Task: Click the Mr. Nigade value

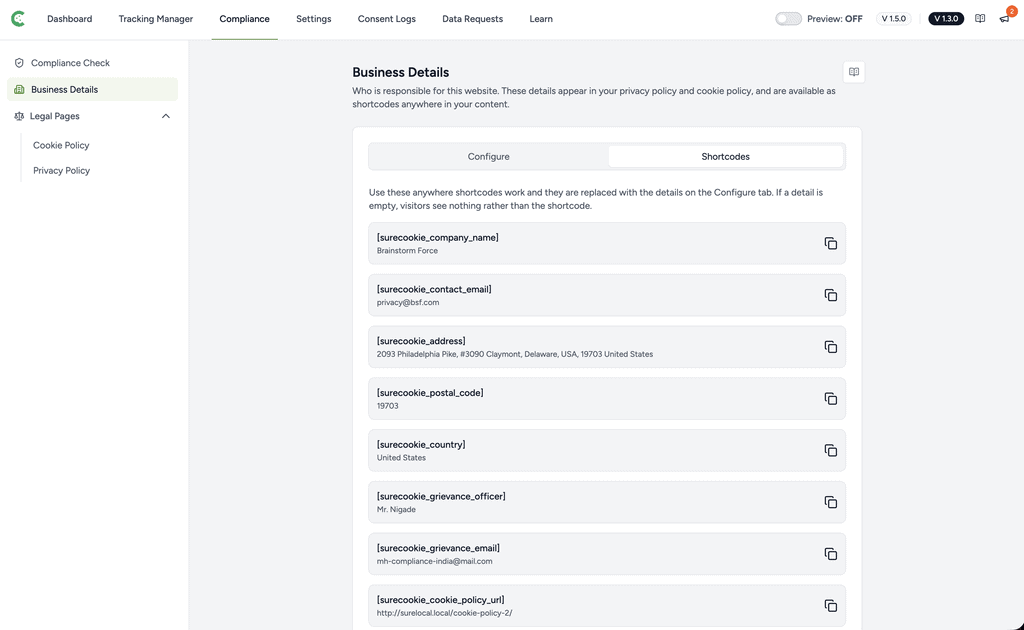Action: point(396,509)
